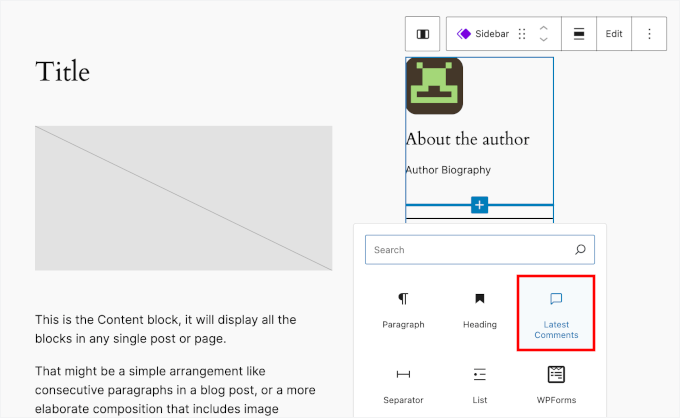The width and height of the screenshot is (680, 418).
Task: Choose the List block
Action: 479,384
